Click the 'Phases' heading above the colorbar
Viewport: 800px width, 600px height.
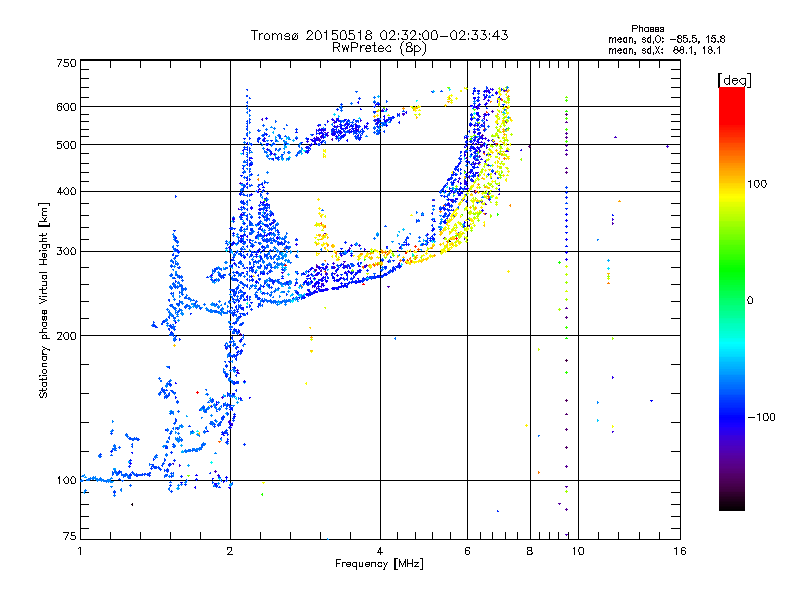click(x=647, y=29)
